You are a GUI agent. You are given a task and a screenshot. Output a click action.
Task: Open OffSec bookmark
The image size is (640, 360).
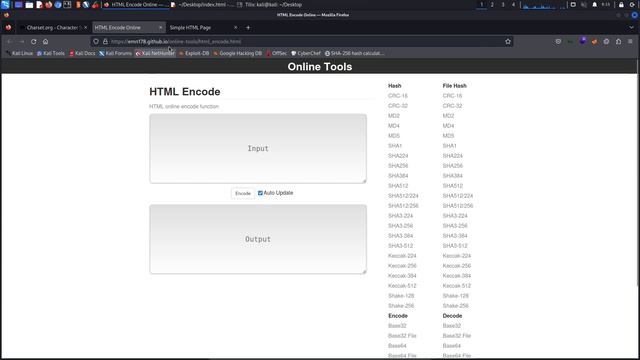coord(276,53)
